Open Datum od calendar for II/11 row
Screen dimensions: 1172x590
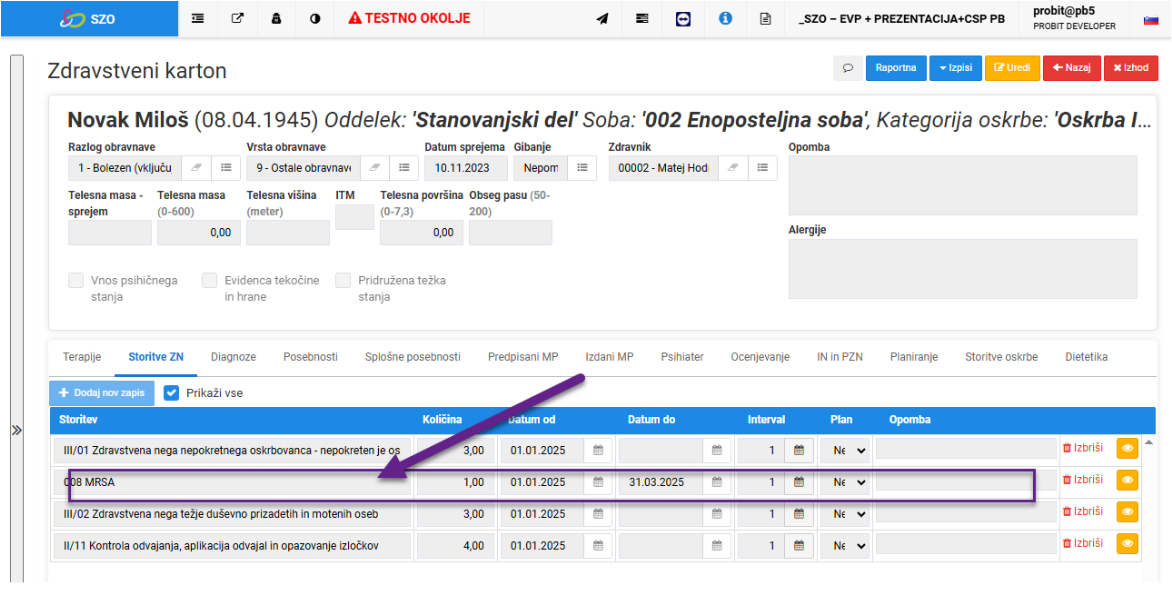pos(598,545)
